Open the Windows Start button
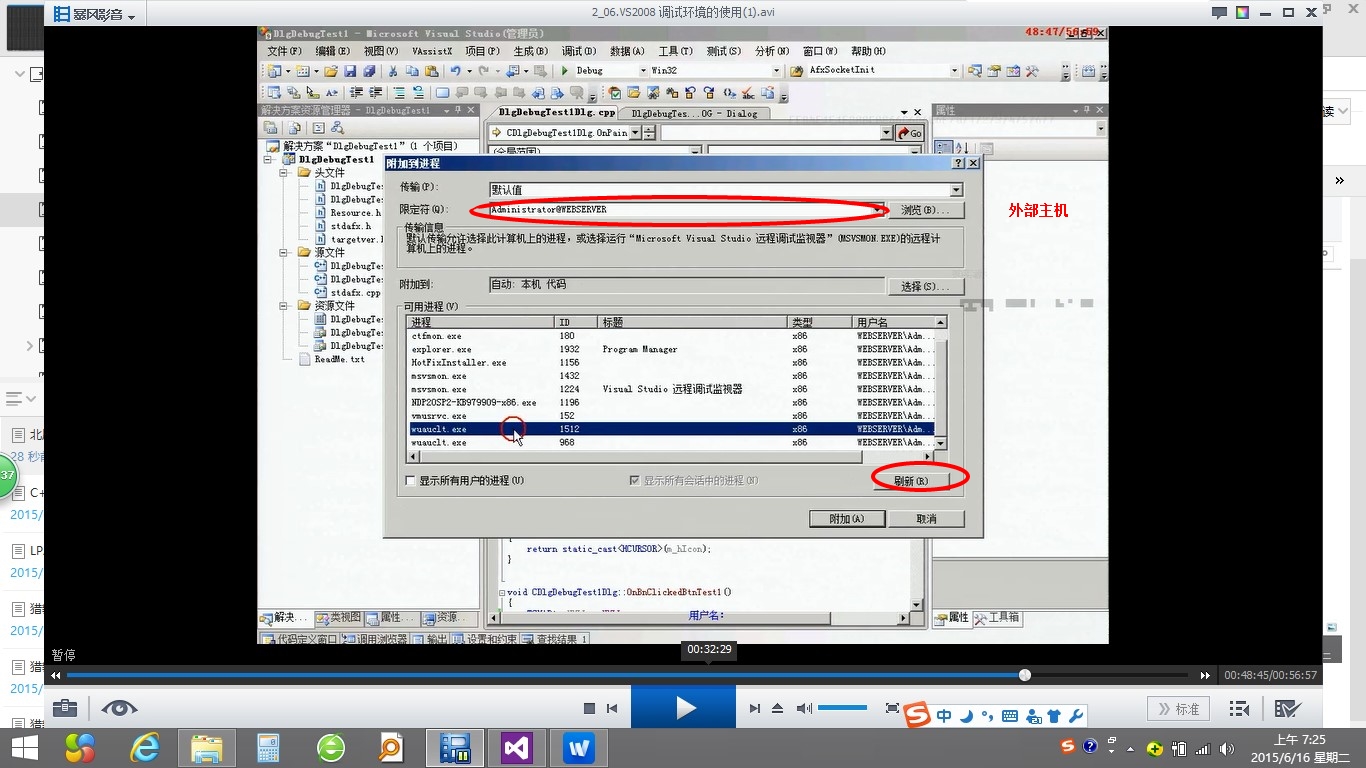Image resolution: width=1366 pixels, height=768 pixels. click(24, 747)
